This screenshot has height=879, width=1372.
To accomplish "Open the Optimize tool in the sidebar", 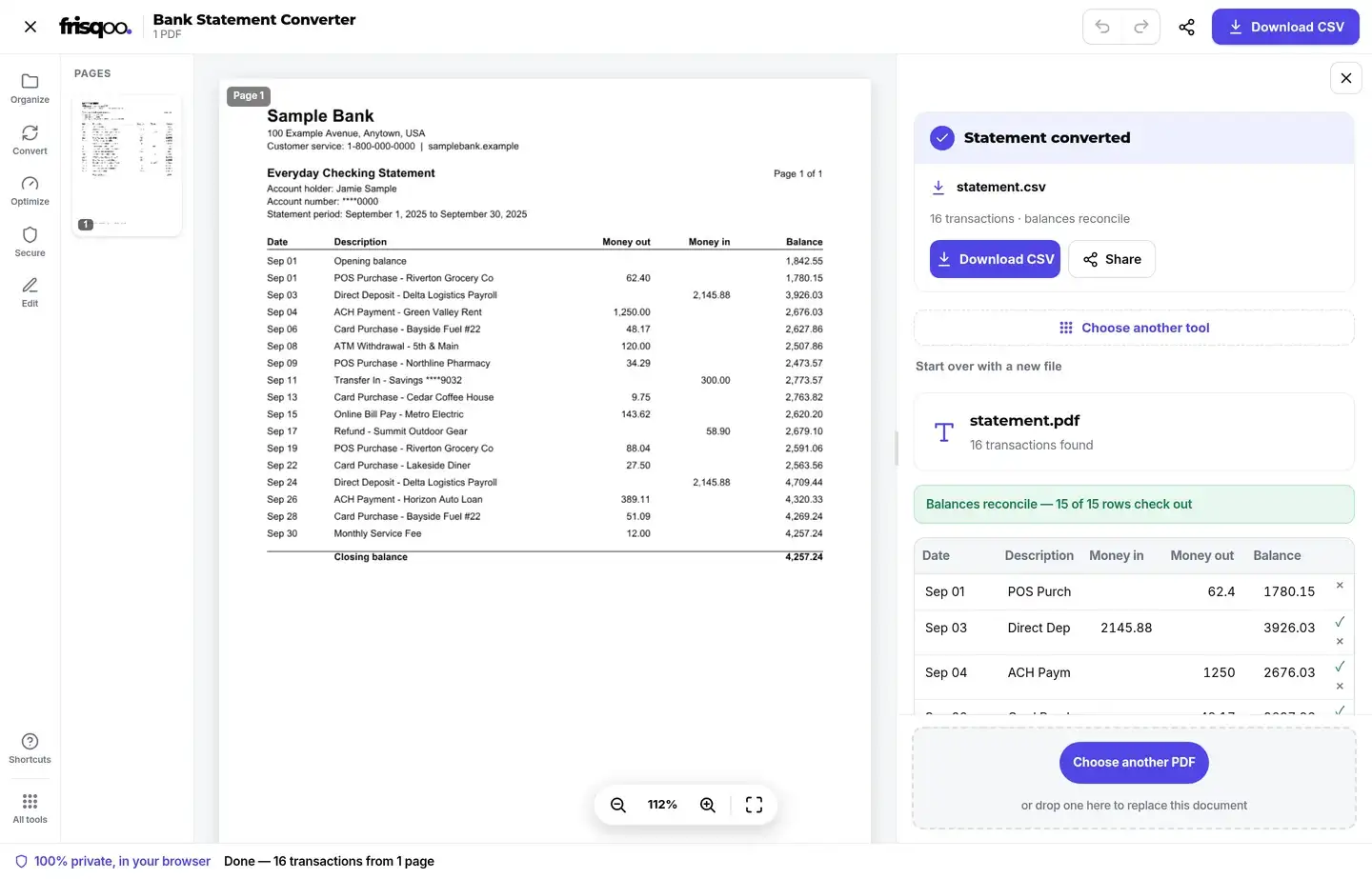I will point(30,190).
